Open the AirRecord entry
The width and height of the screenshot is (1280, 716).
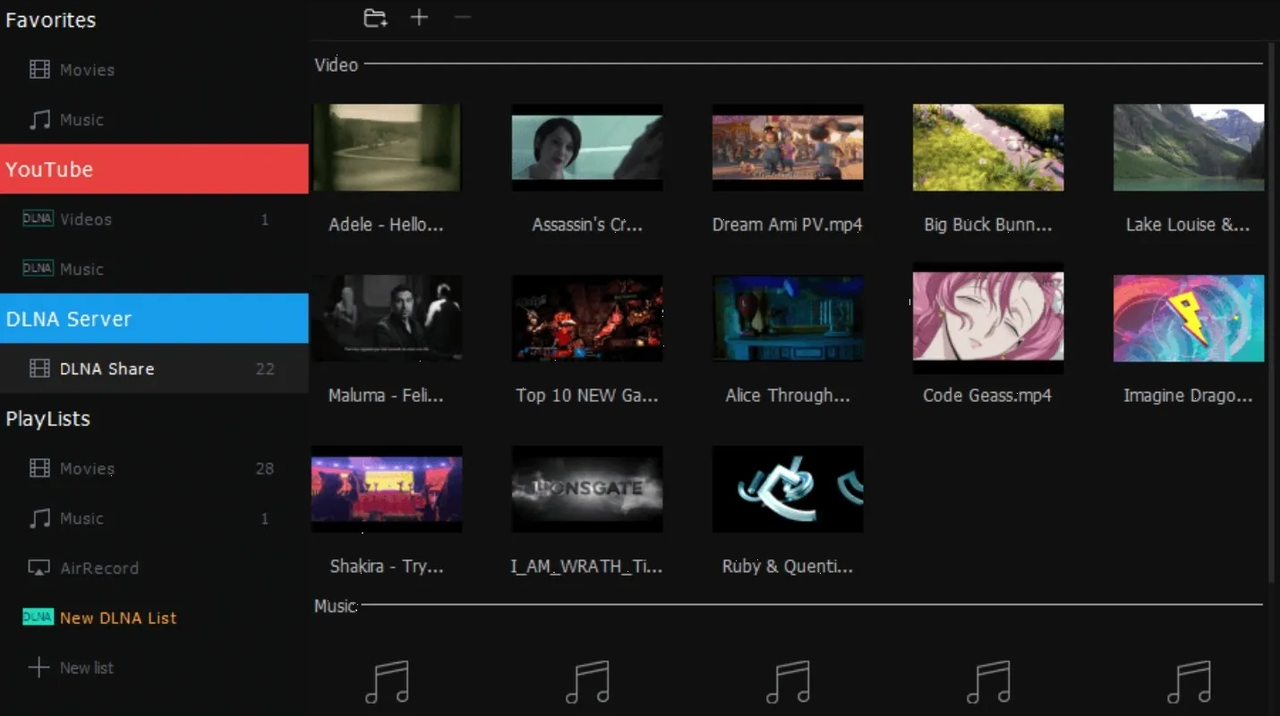tap(154, 568)
